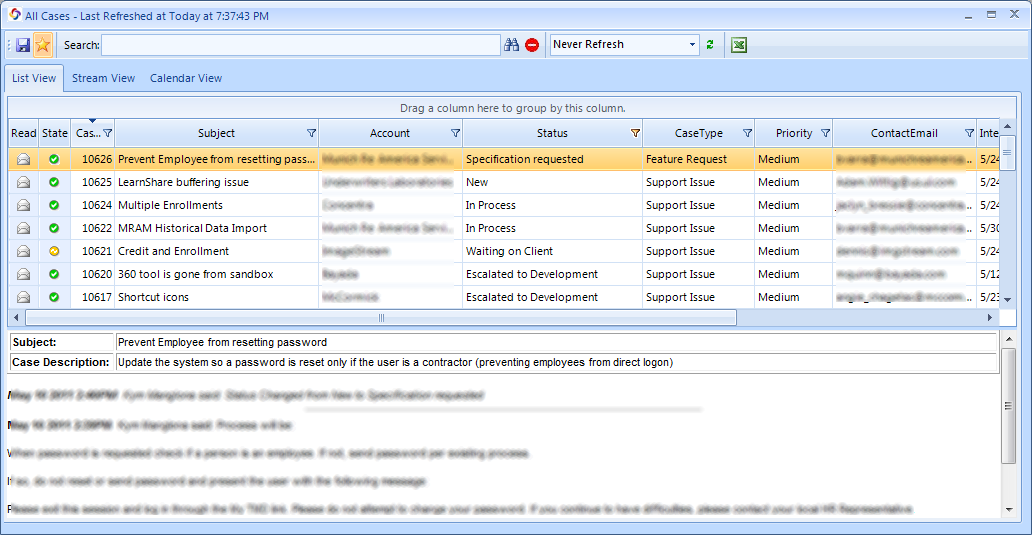Click the yellow state icon for case 10621

54,251
